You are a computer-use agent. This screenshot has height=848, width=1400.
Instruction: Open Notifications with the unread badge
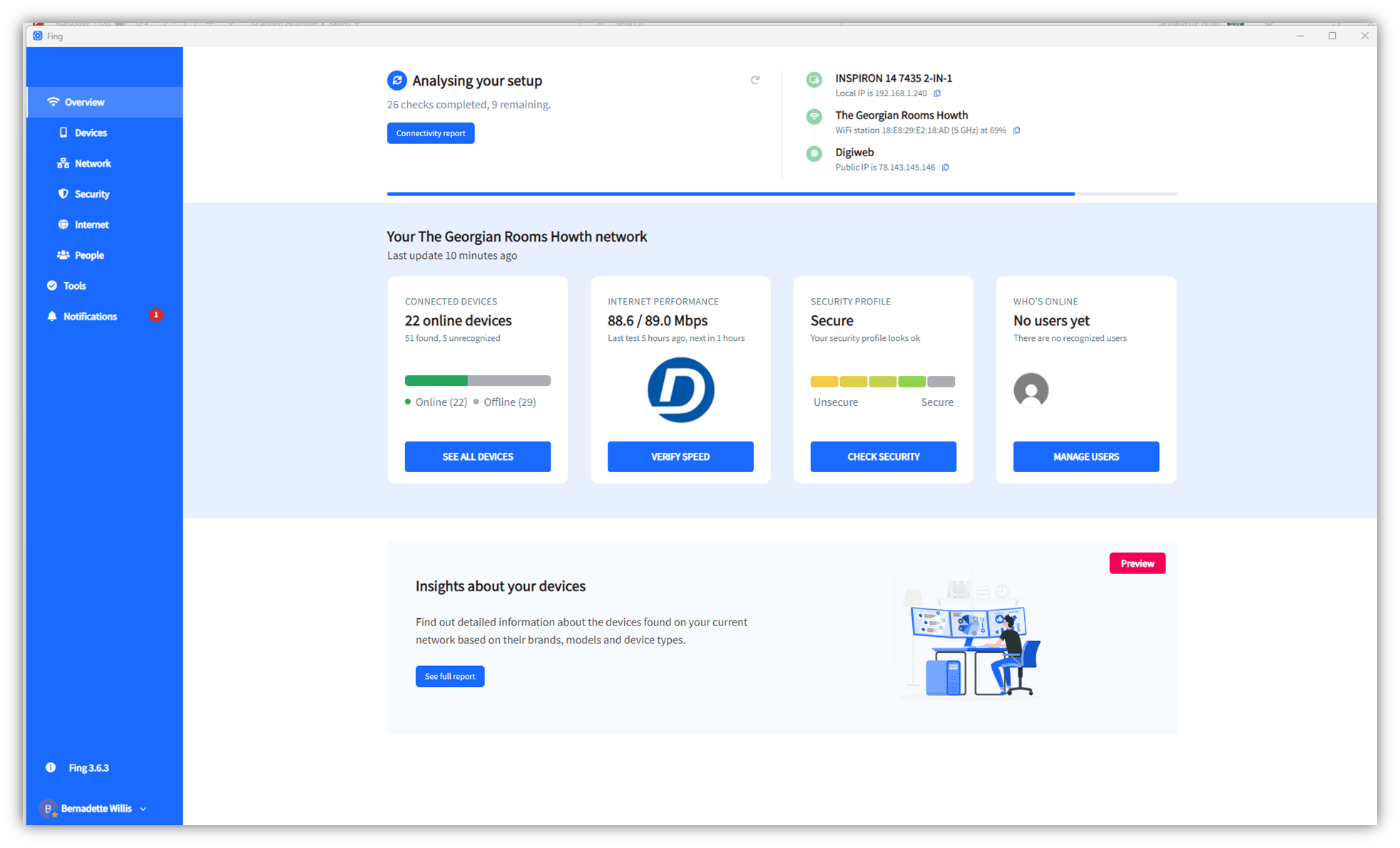point(89,316)
